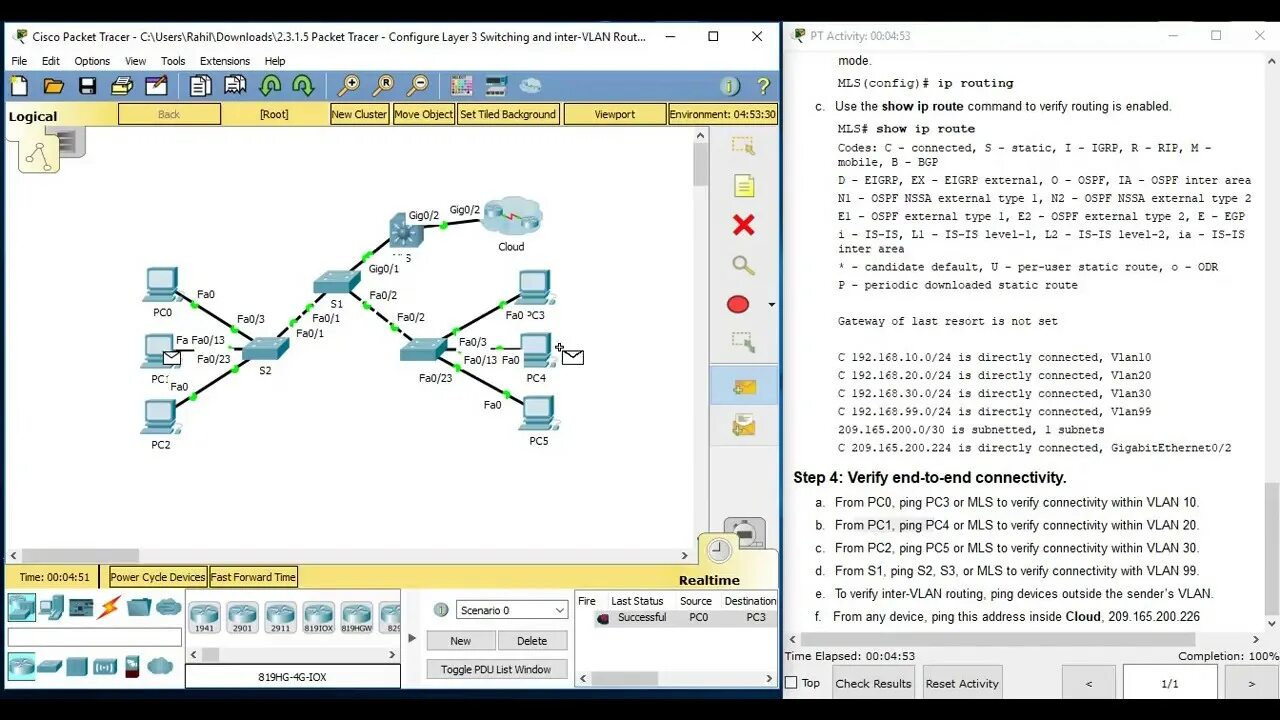1280x720 pixels.
Task: Zoom out with the magnifier minus icon
Action: tap(418, 86)
